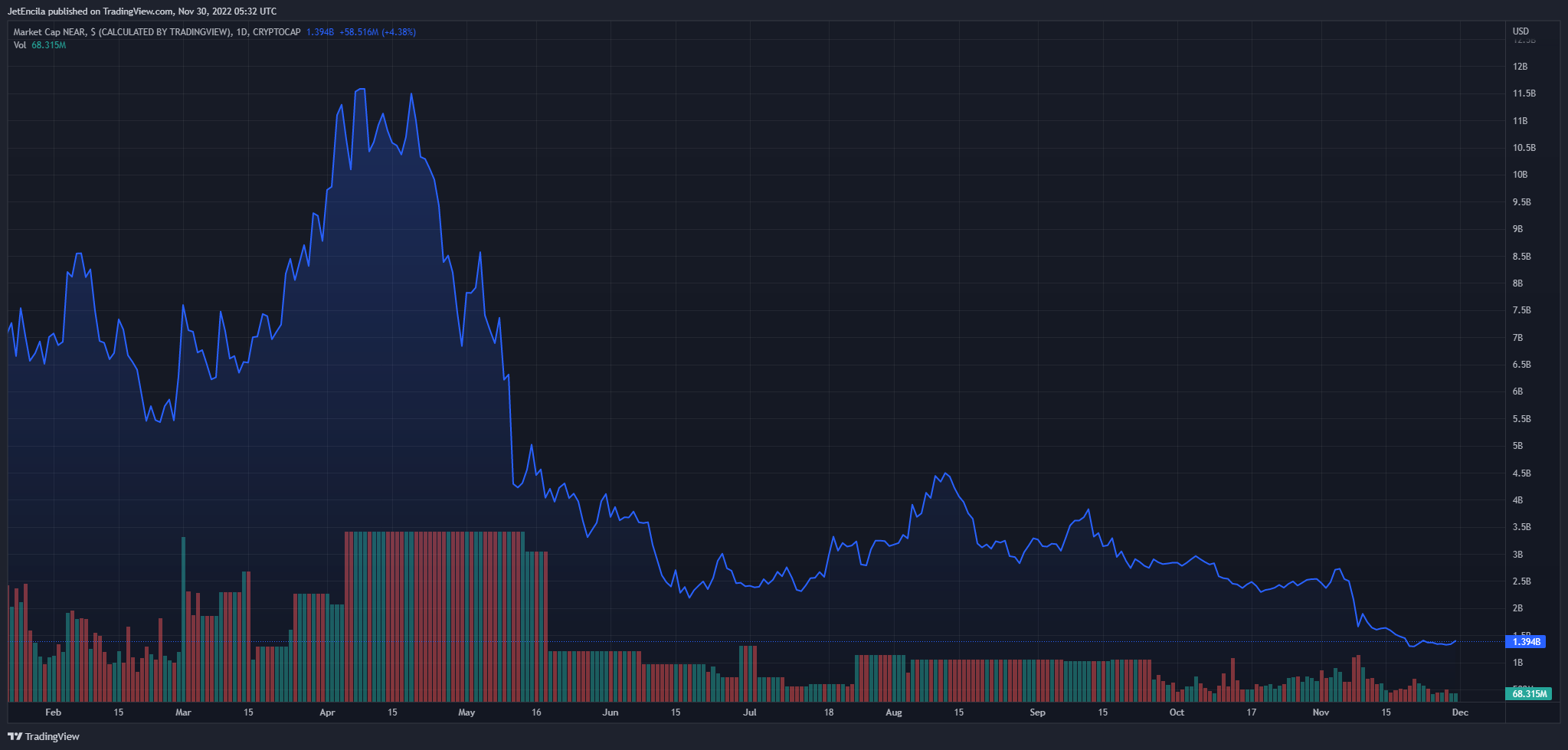1568x750 pixels.
Task: Click the 1.394B value in the chart legend
Action: tap(319, 32)
